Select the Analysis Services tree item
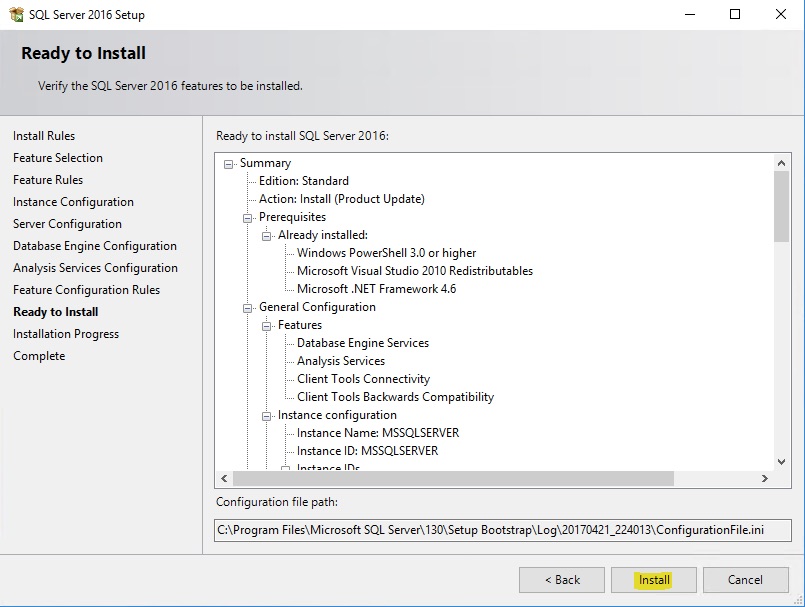 (340, 361)
